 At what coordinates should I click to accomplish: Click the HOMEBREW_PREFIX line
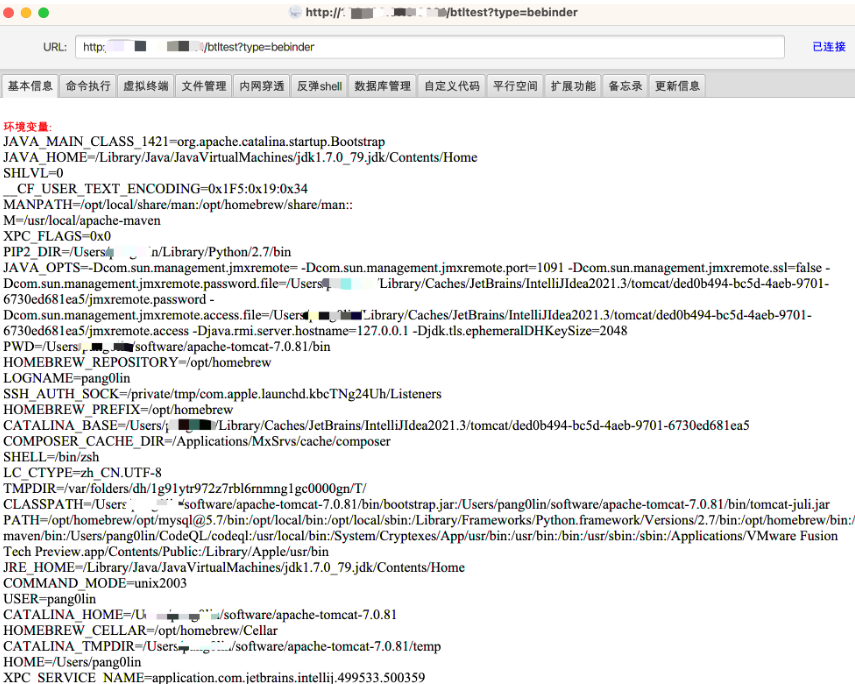118,410
